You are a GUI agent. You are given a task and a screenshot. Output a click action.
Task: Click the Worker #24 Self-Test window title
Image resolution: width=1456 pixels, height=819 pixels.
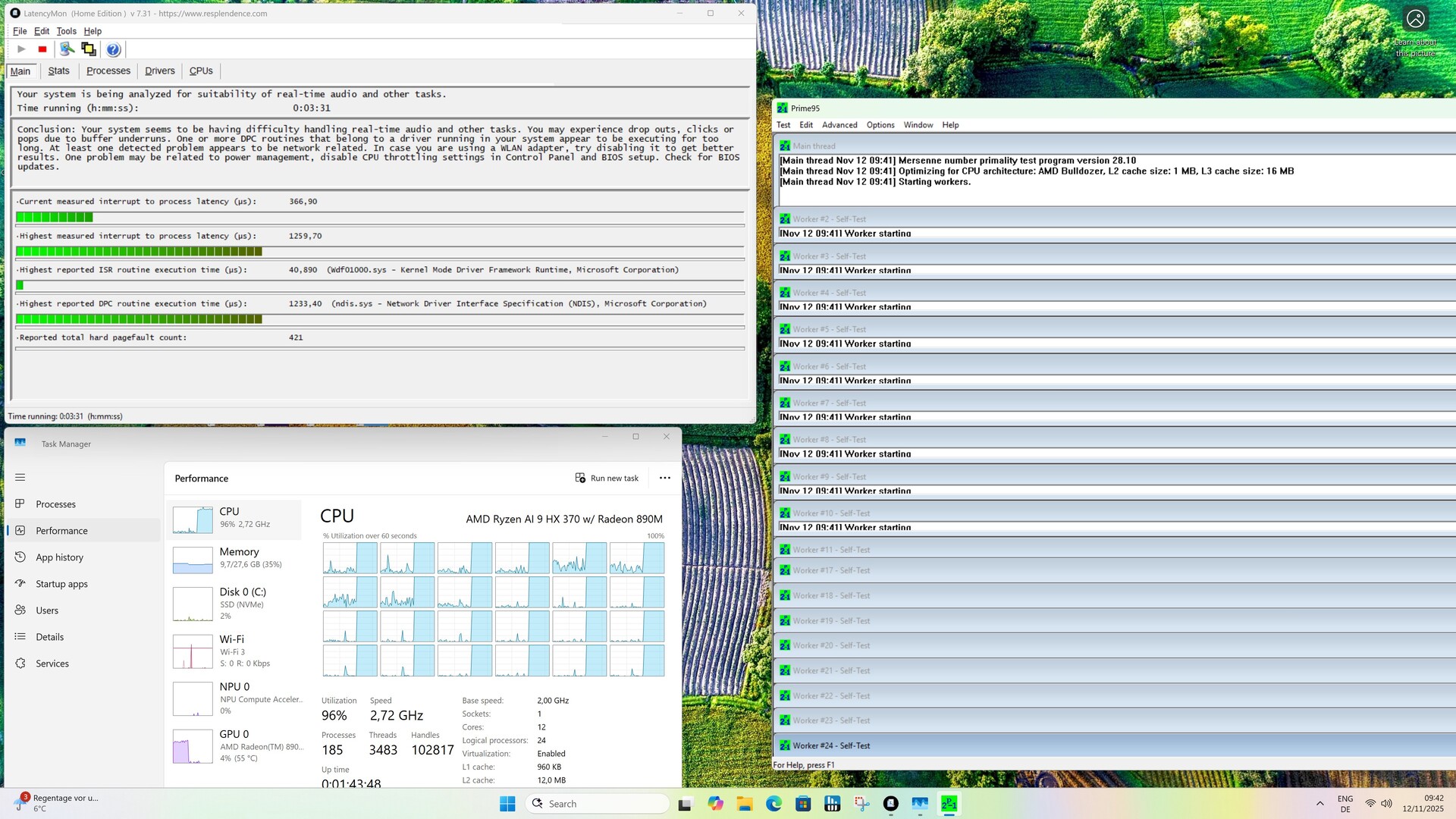click(831, 746)
